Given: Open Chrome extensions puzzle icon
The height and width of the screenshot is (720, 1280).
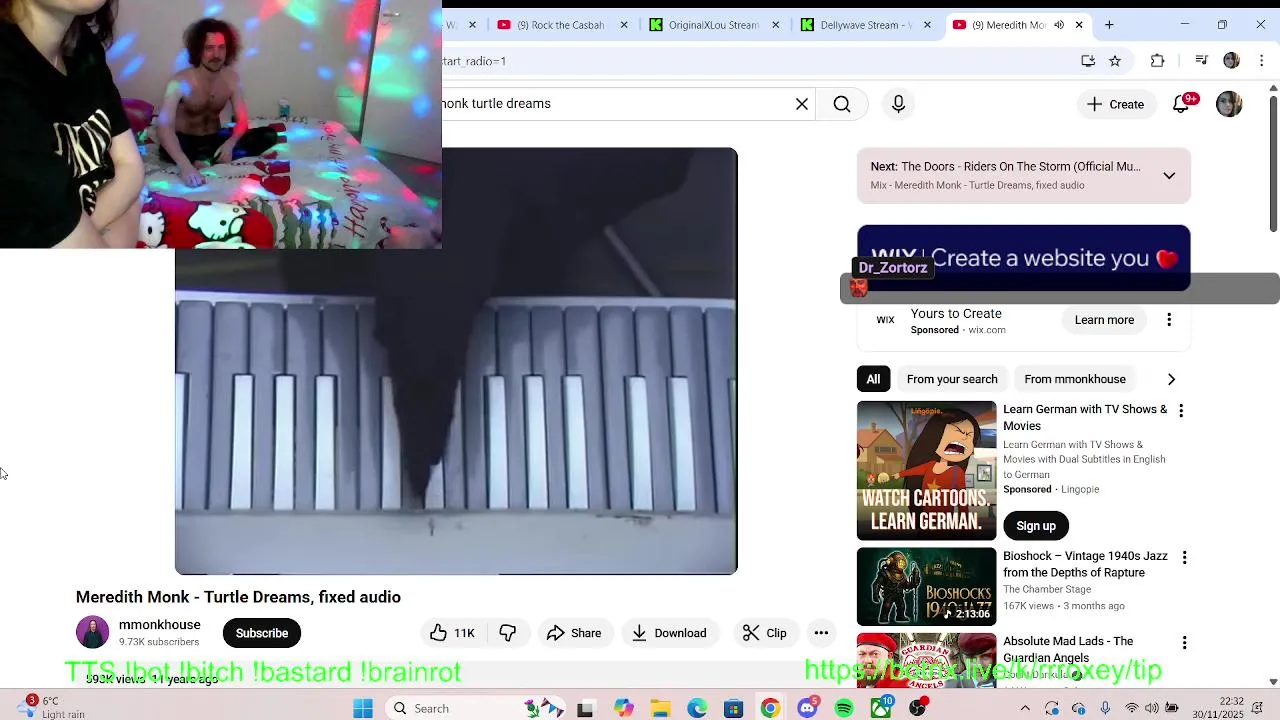Looking at the screenshot, I should coord(1157,61).
